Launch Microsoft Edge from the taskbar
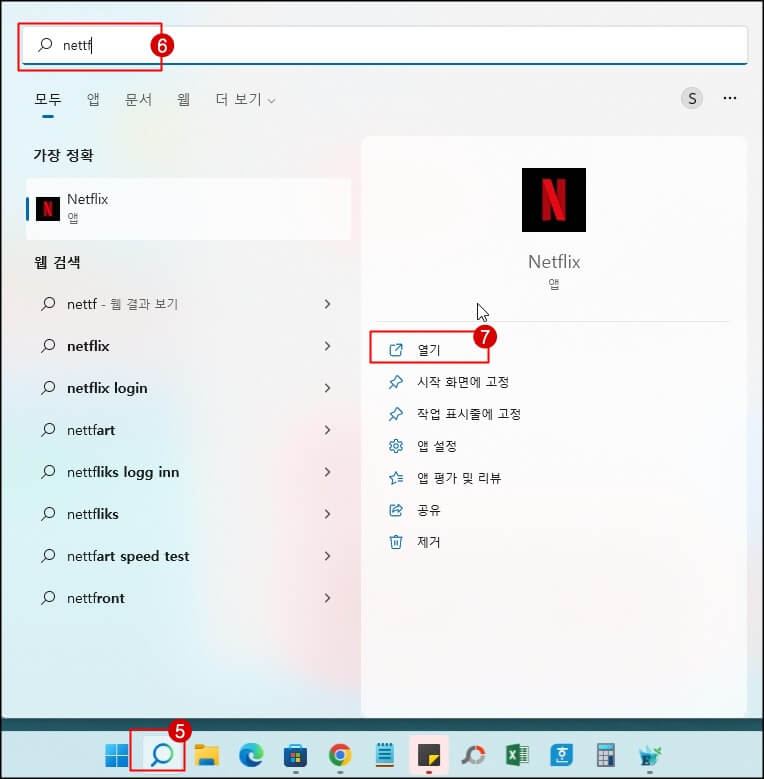Viewport: 764px width, 779px height. pos(251,755)
